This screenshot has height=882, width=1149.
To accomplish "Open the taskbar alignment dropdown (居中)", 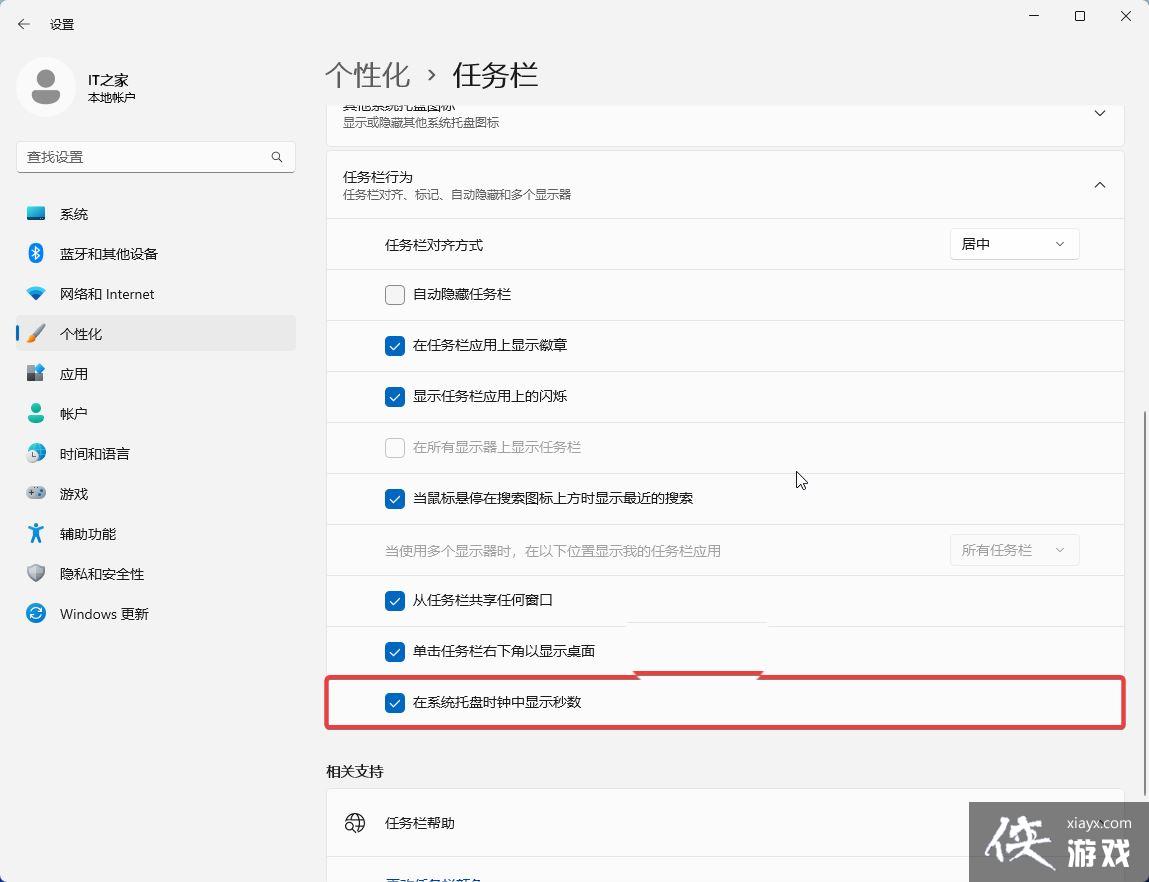I will point(1013,243).
